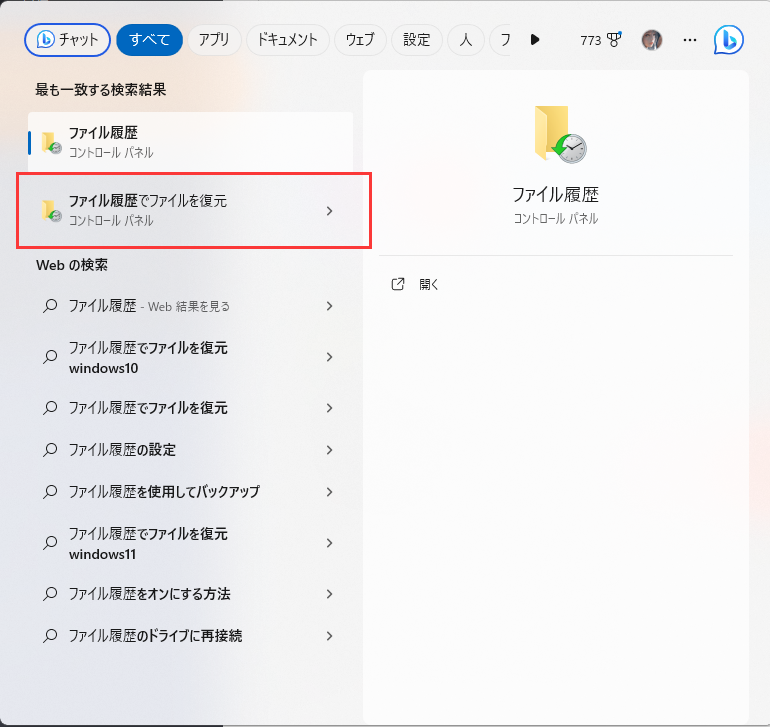The width and height of the screenshot is (770, 727).
Task: Click コントロール パネル label in preview pane
Action: [555, 218]
